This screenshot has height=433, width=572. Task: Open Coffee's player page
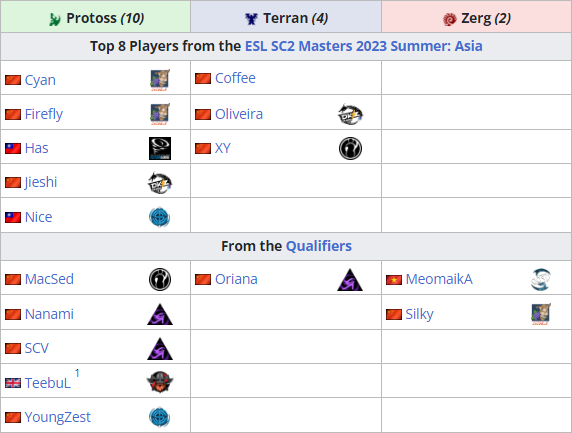click(x=235, y=78)
